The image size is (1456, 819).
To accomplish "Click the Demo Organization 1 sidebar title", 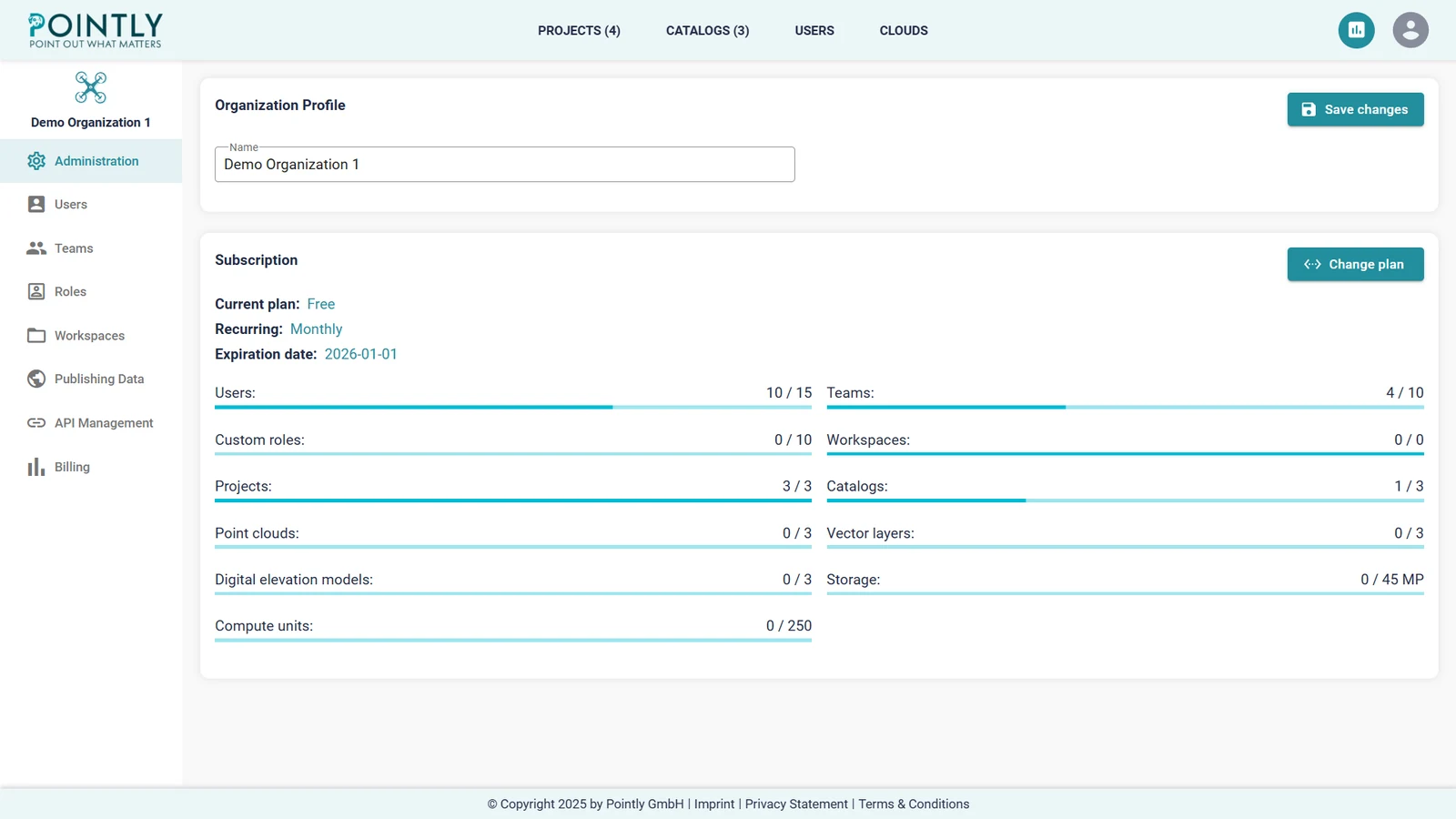I will (91, 123).
